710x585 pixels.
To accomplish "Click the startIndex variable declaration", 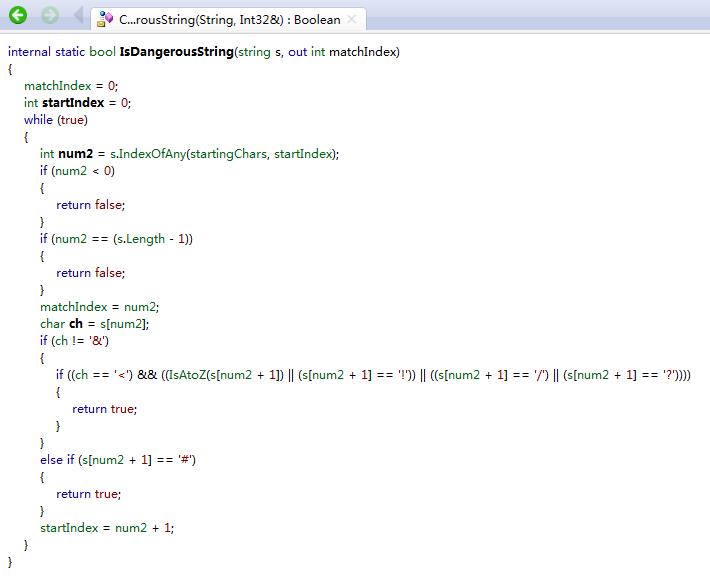I will tap(71, 102).
